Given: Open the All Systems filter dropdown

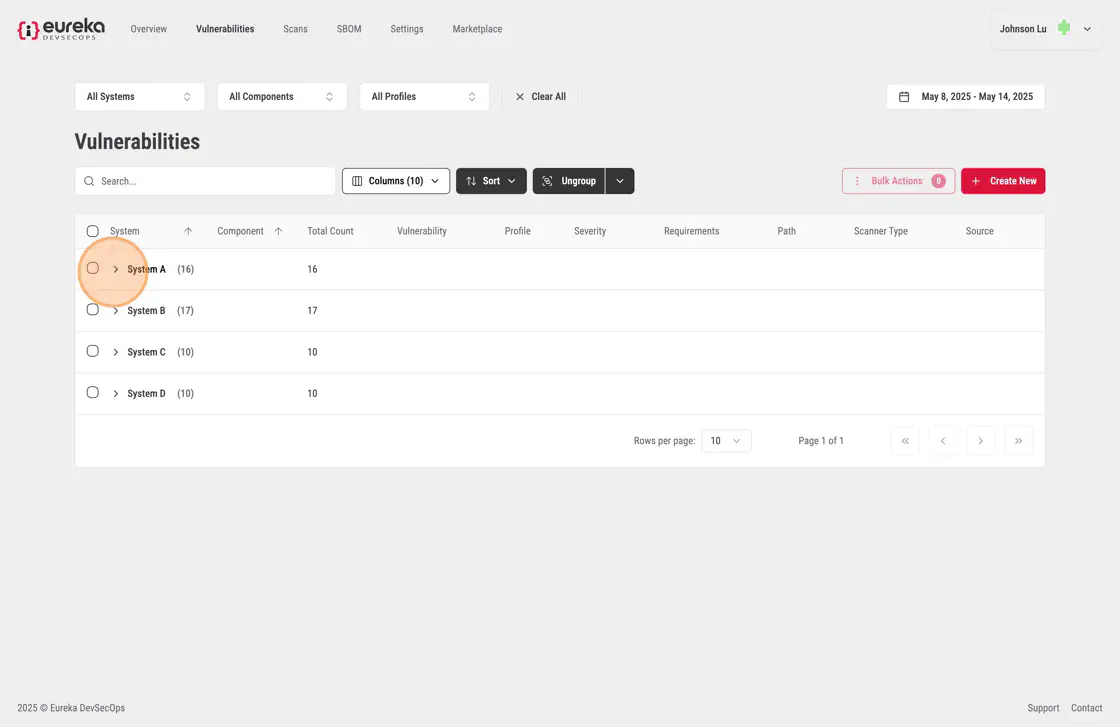Looking at the screenshot, I should [x=139, y=97].
